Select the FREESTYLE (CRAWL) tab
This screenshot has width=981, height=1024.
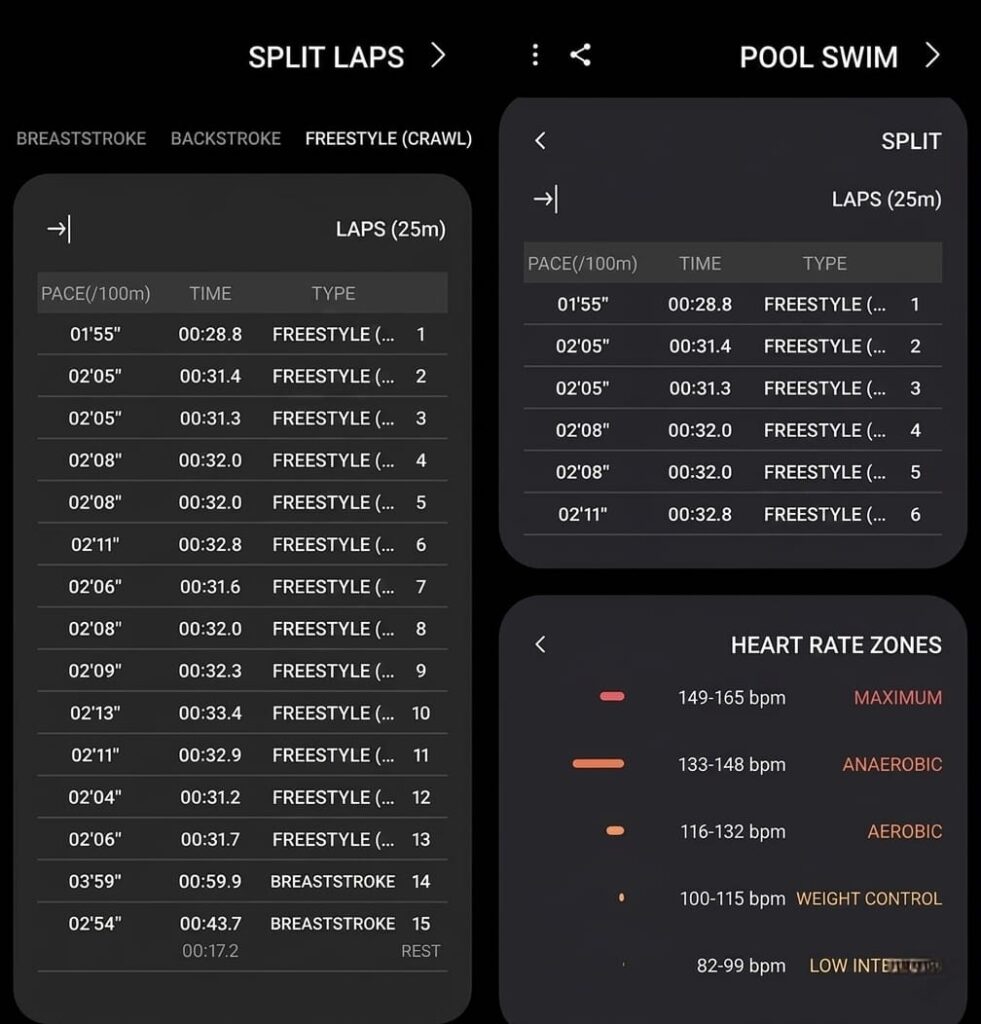point(388,139)
